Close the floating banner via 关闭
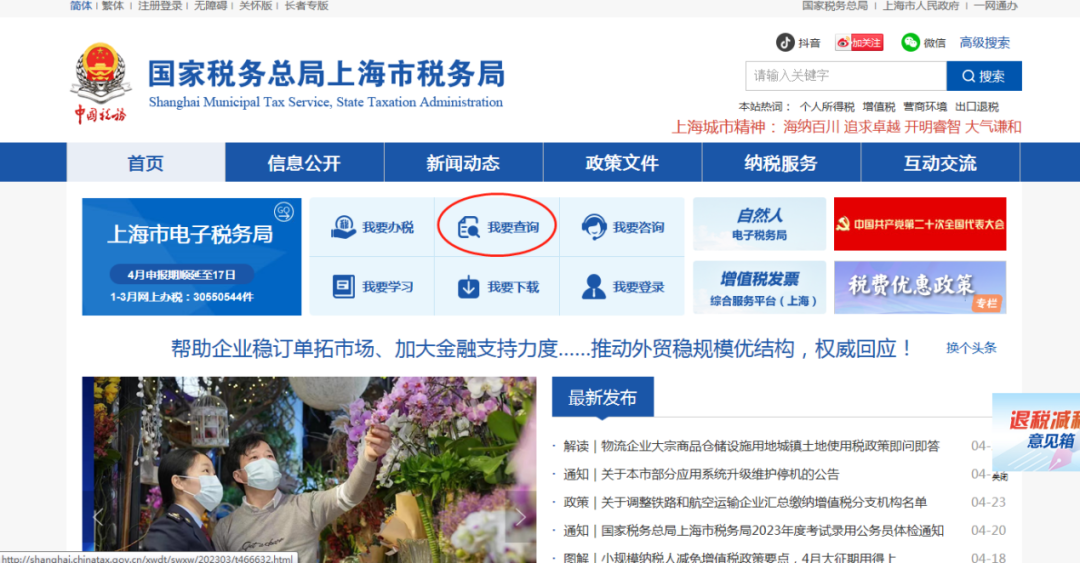Viewport: 1080px width, 563px height. [x=1000, y=477]
